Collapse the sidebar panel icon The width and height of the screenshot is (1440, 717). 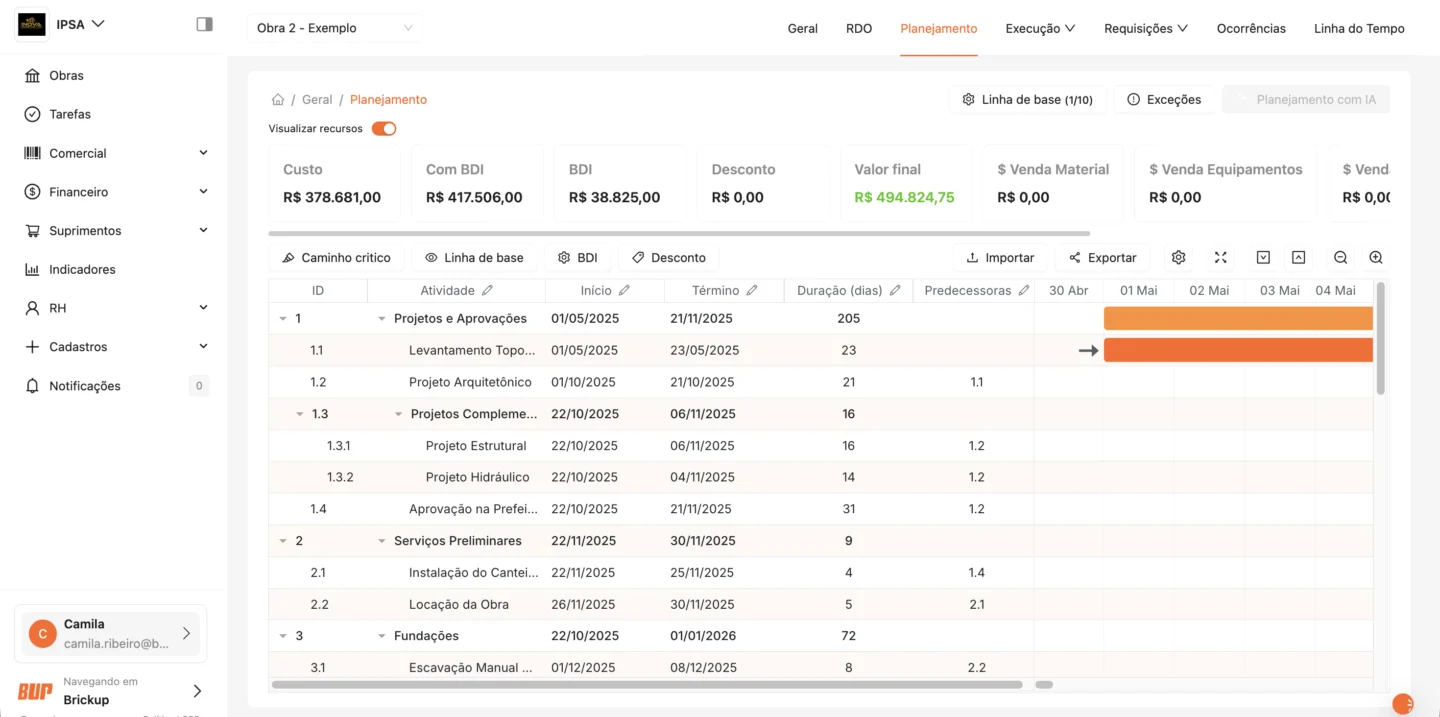coord(204,24)
